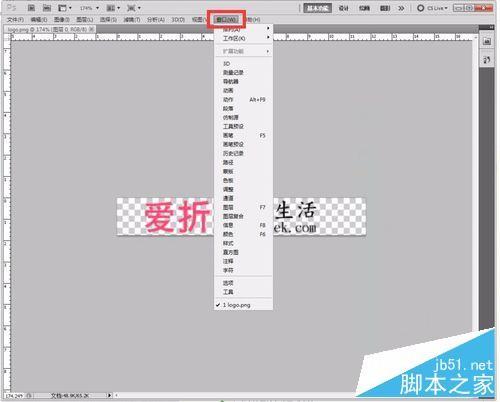The width and height of the screenshot is (500, 402).
Task: Open Mini Bridge from the application bar
Action: (47, 8)
